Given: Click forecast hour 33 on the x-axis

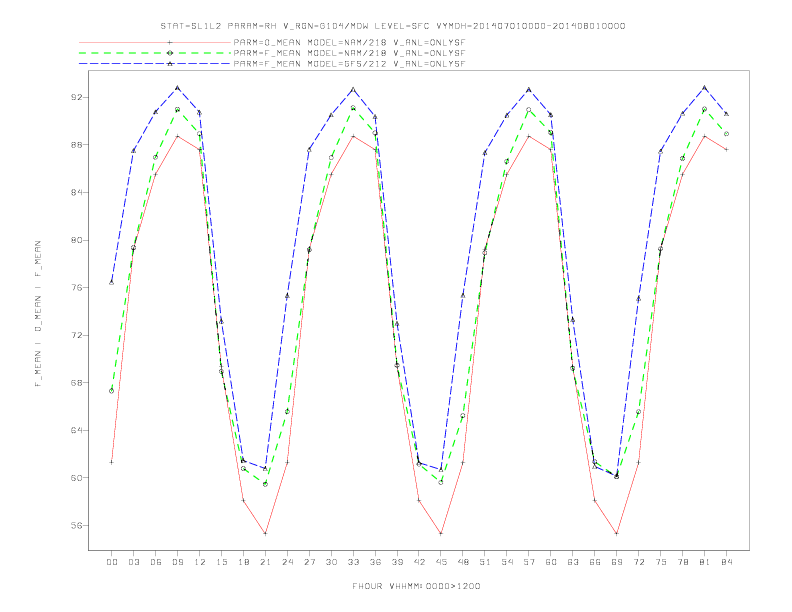Looking at the screenshot, I should pyautogui.click(x=353, y=562).
